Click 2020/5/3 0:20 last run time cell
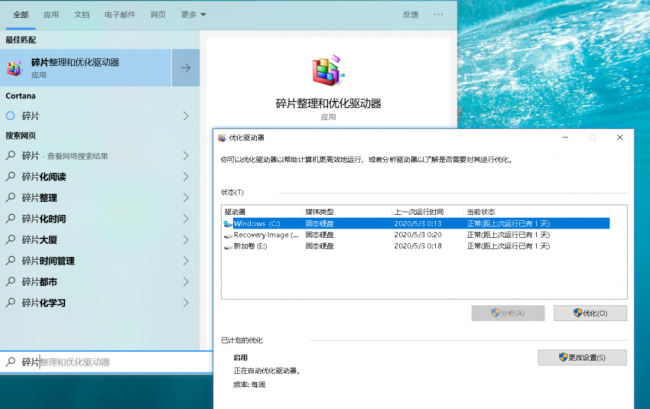The image size is (650, 409). point(418,235)
